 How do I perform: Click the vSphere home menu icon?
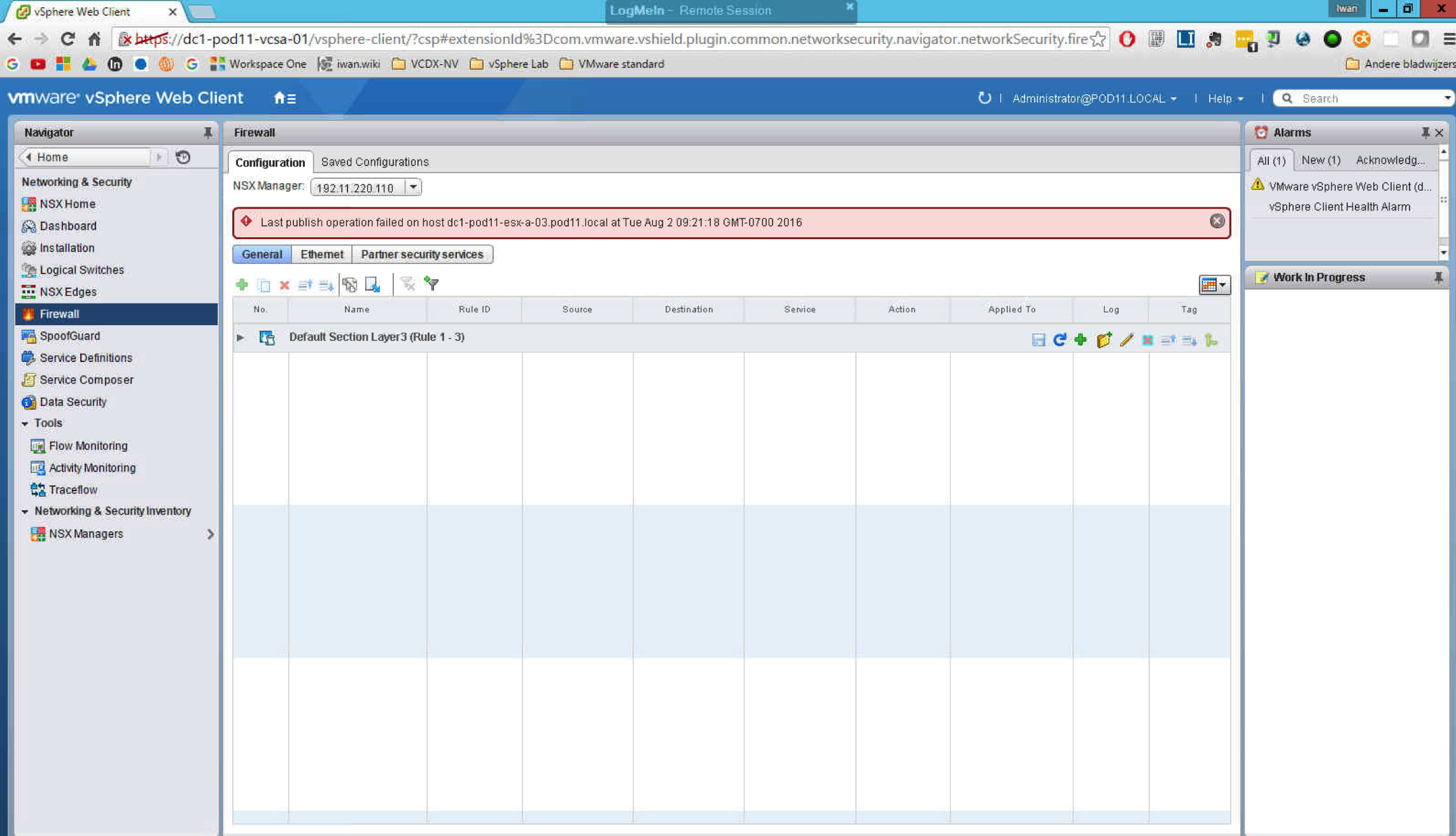point(284,98)
